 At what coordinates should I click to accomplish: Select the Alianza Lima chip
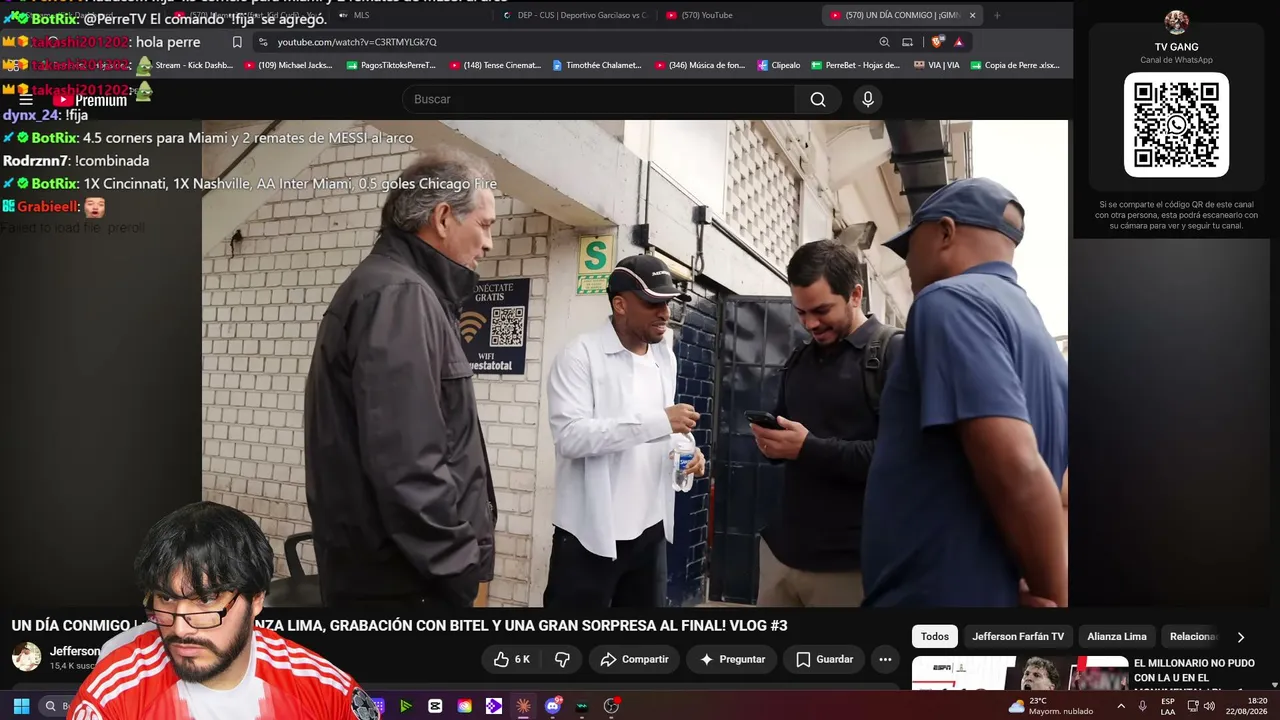(x=1117, y=637)
